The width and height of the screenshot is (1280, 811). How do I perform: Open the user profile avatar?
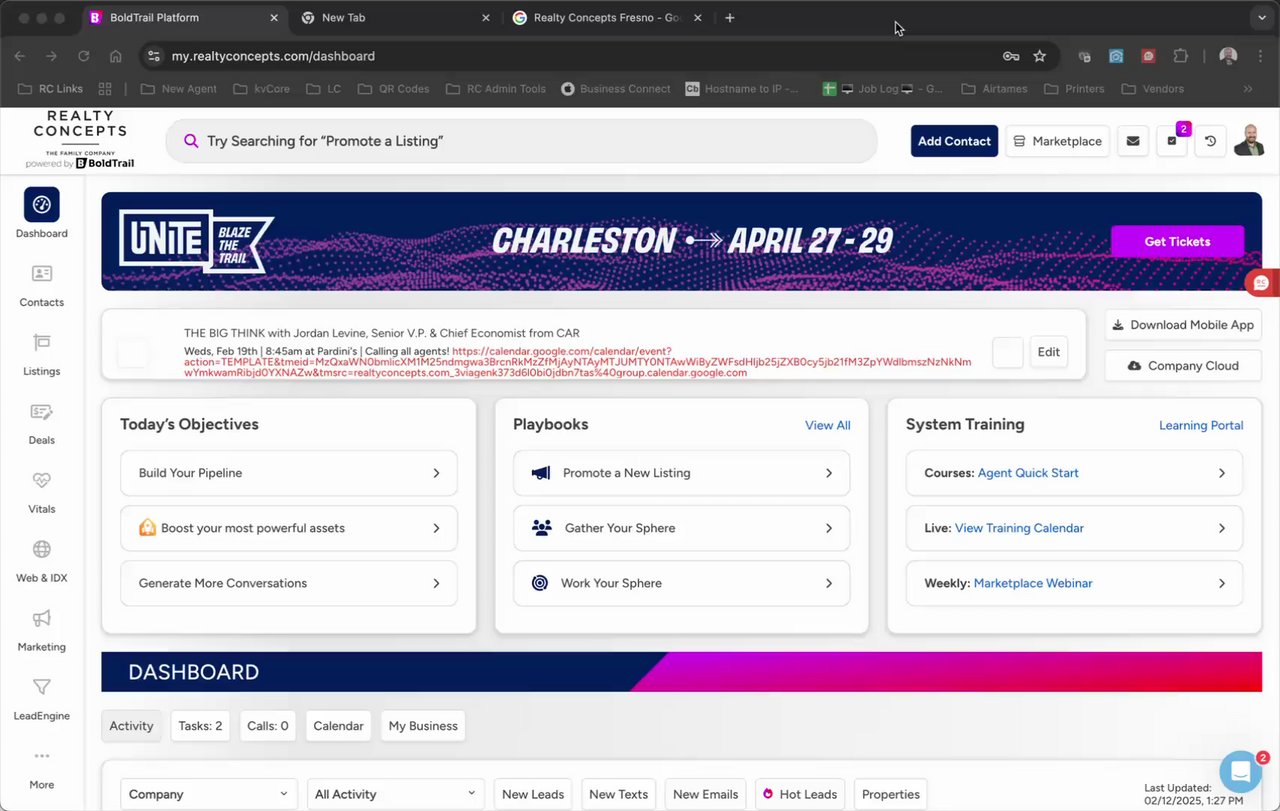(x=1249, y=141)
